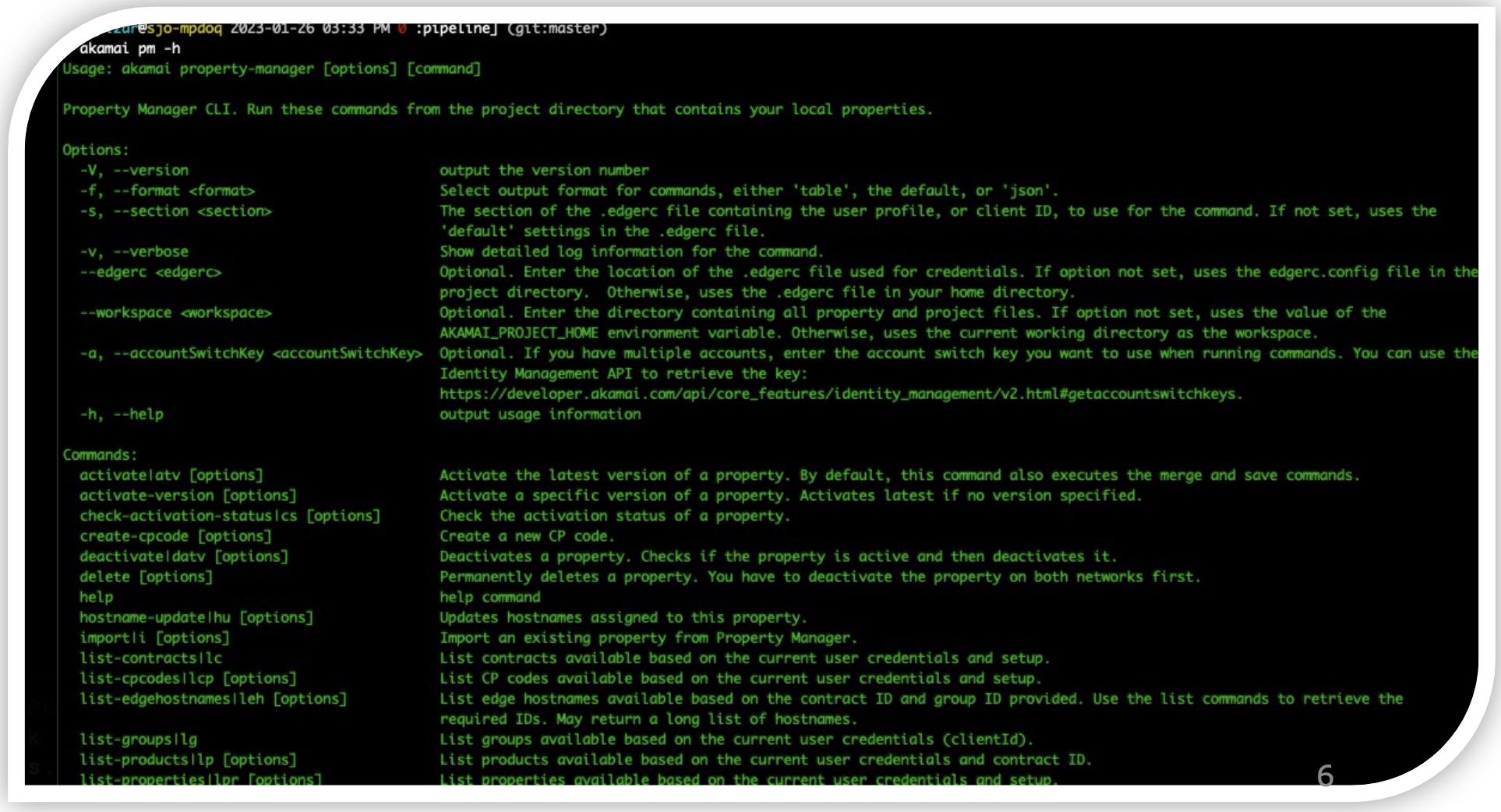
Task: Select the '--edgerc <edgerc>' option
Action: coord(150,272)
